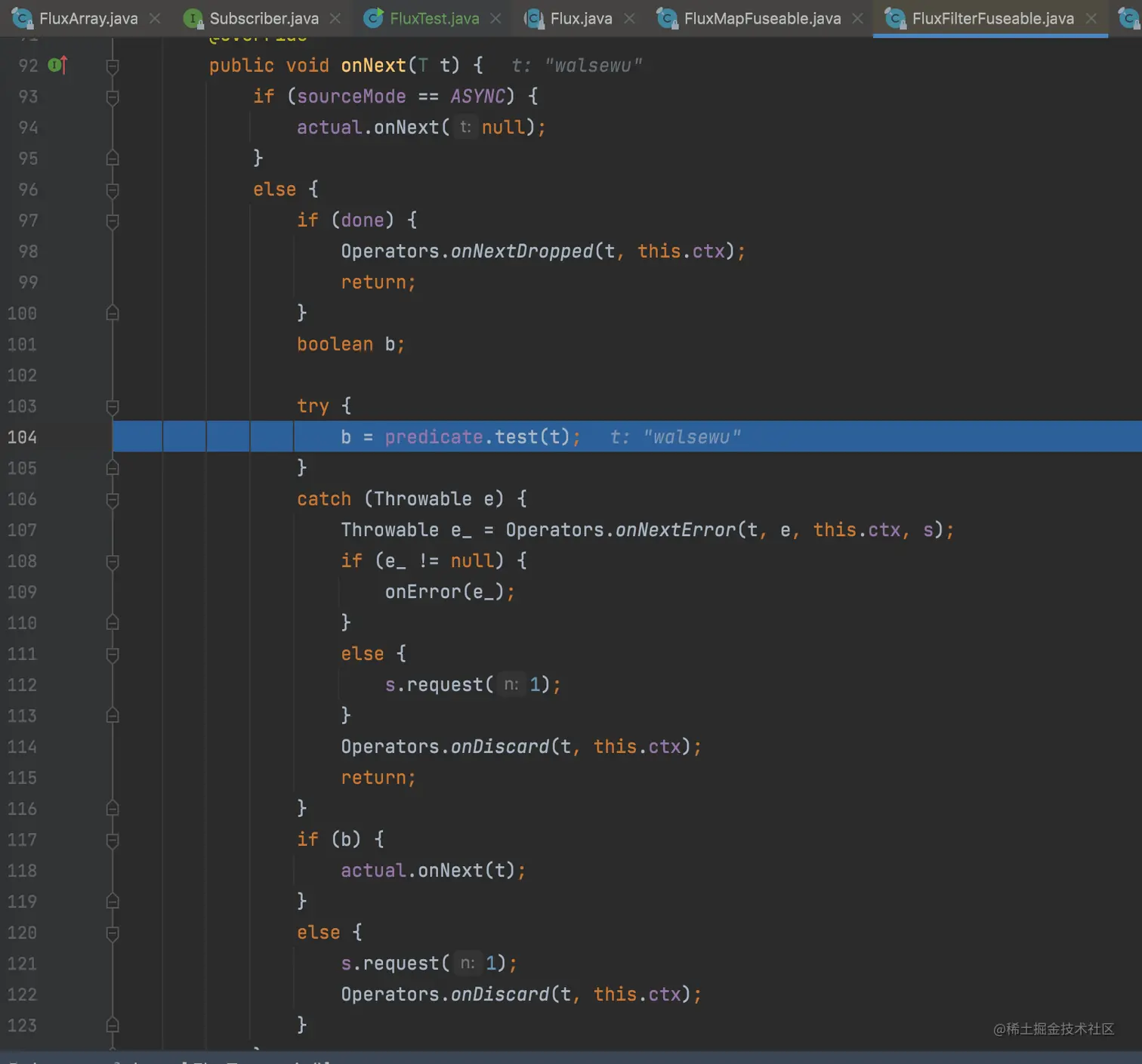Click 'predicate' on the highlighted line
This screenshot has height=1064, width=1142.
[x=434, y=437]
